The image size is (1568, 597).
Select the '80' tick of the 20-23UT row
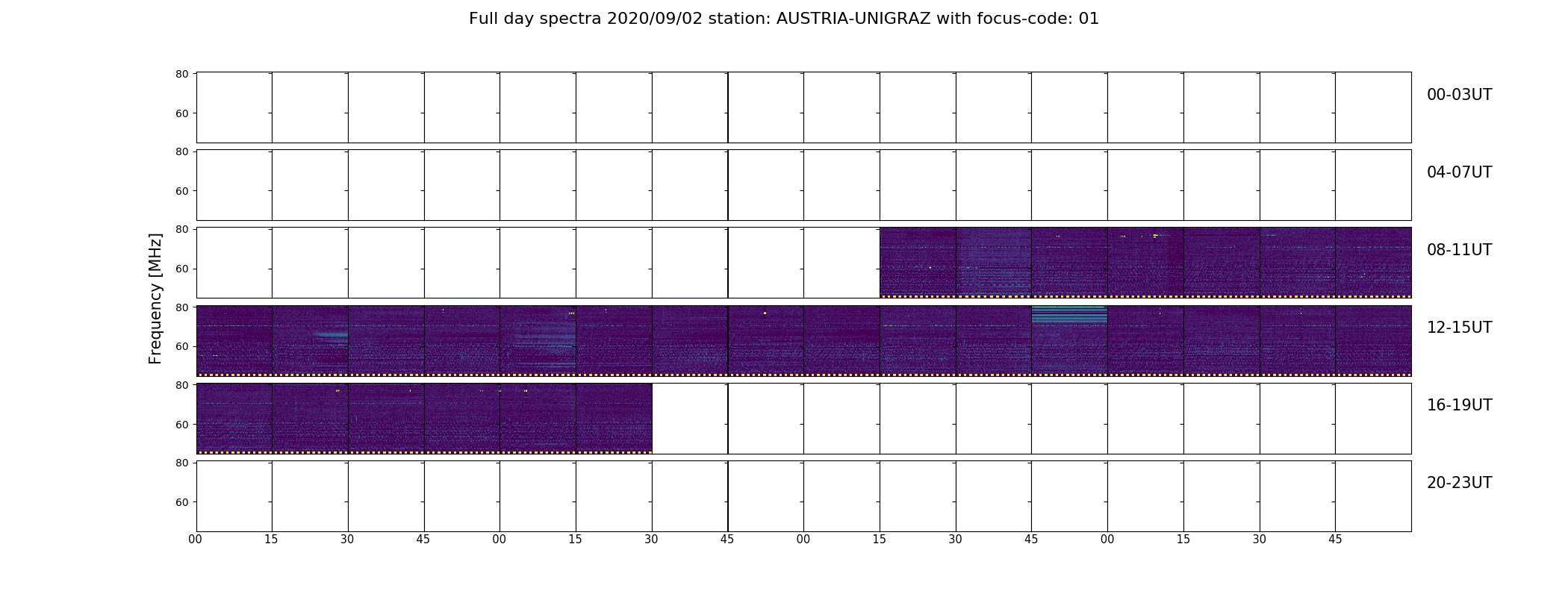point(181,463)
